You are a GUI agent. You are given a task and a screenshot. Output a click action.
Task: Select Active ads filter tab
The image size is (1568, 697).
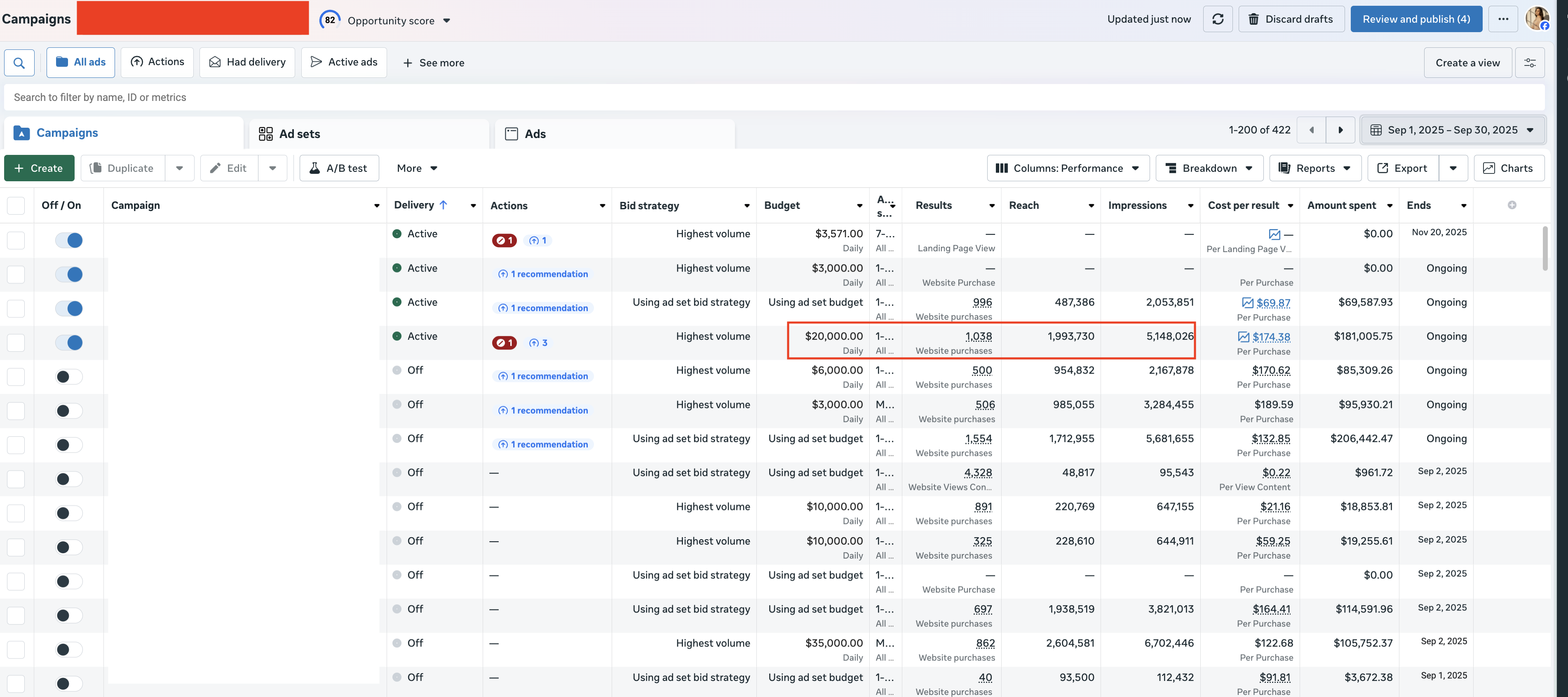click(344, 62)
